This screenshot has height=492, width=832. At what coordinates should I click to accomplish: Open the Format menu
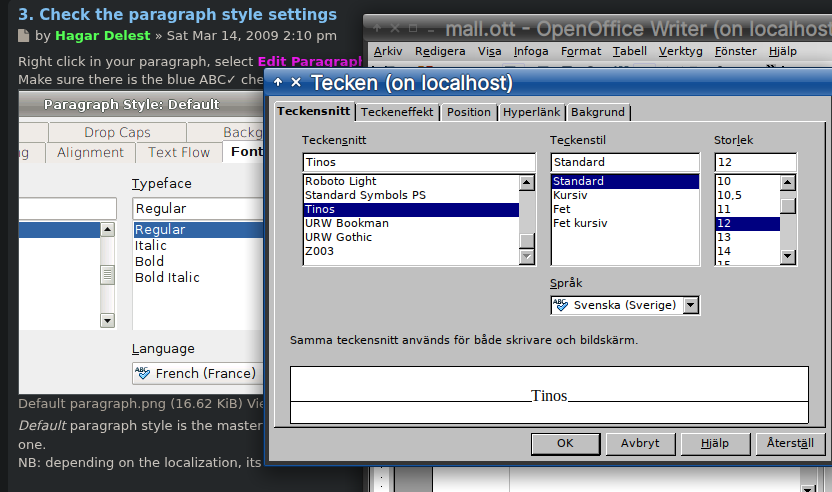pos(581,51)
